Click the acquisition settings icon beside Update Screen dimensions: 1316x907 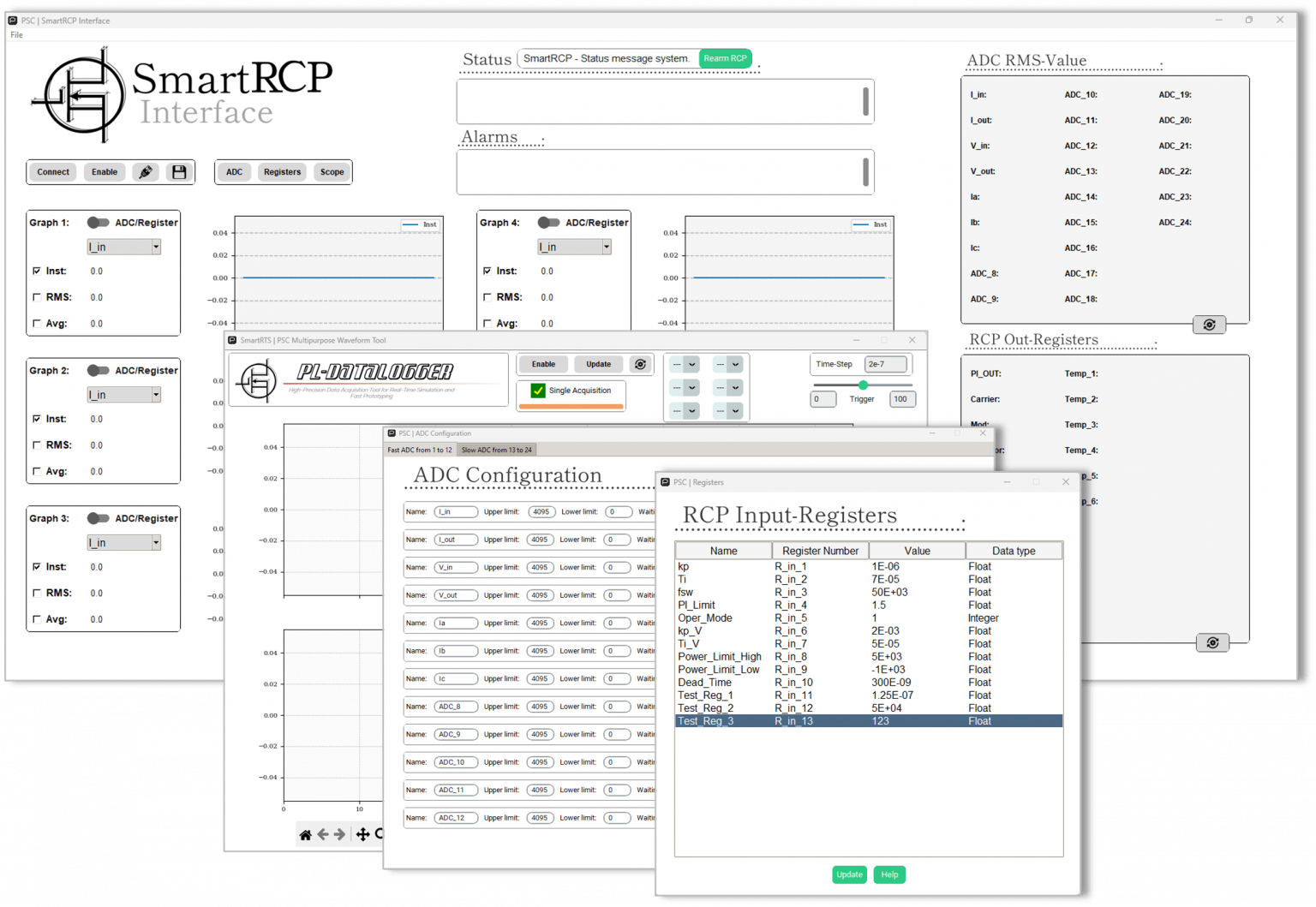pos(640,364)
